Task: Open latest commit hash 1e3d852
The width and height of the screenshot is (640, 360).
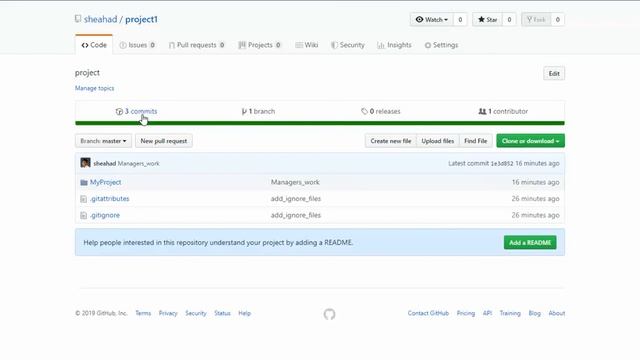Action: pyautogui.click(x=502, y=163)
